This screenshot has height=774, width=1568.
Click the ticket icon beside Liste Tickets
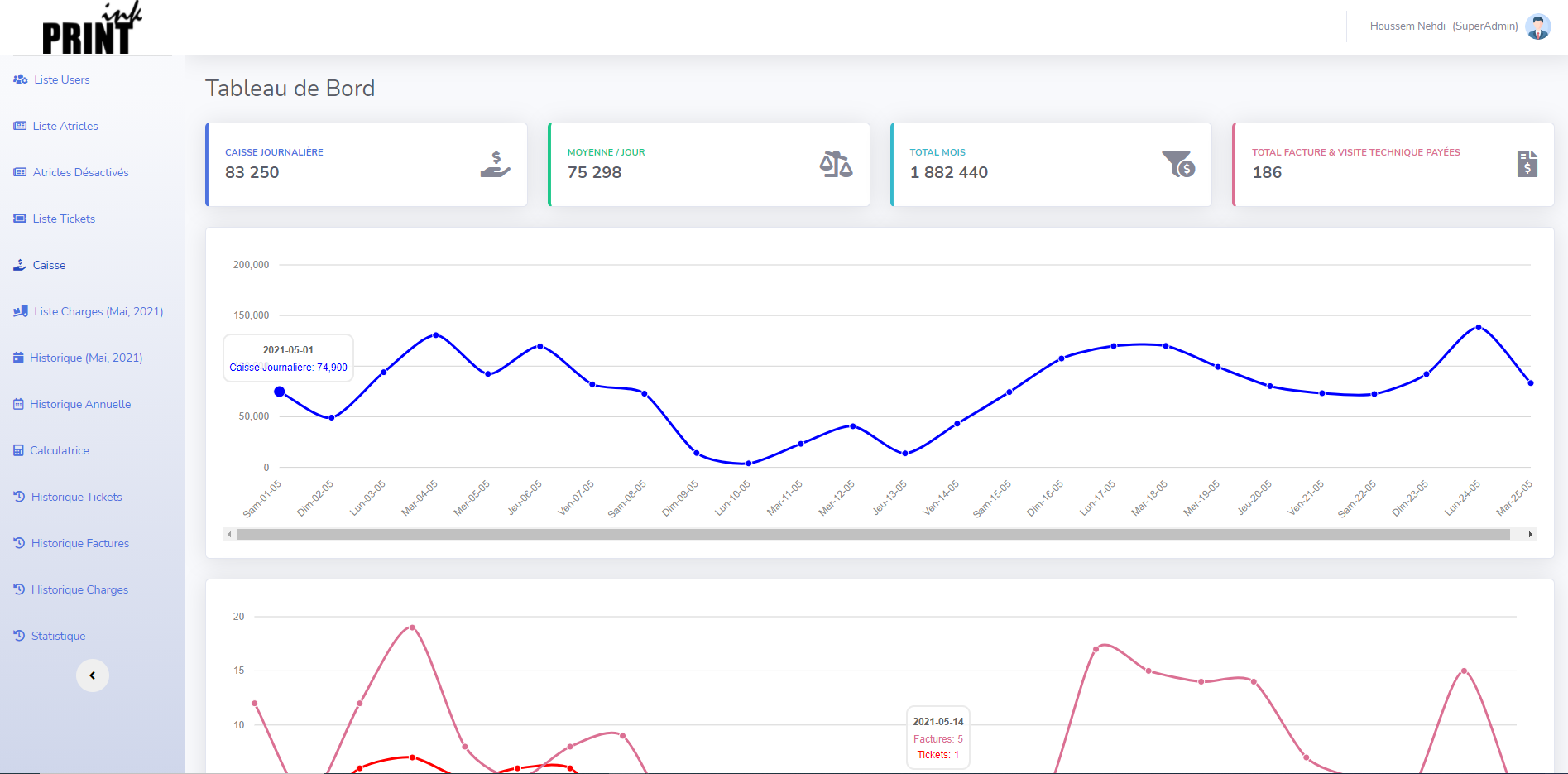coord(20,219)
